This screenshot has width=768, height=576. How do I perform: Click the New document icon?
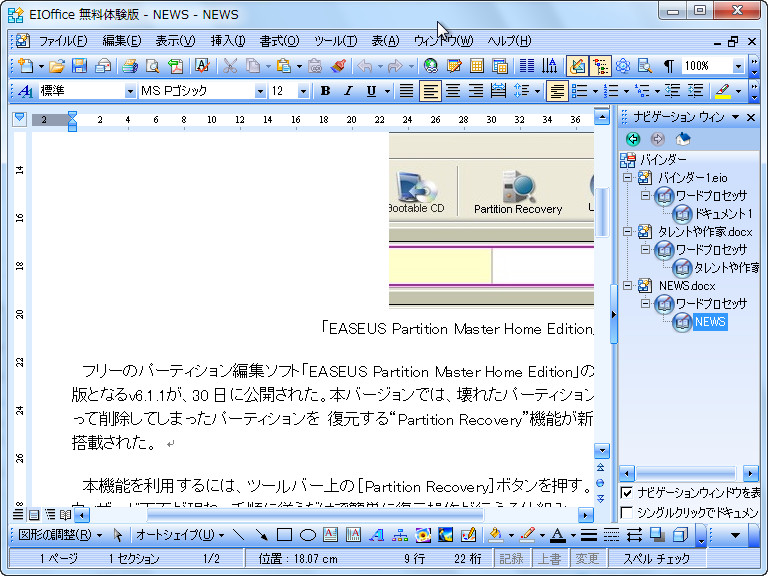click(x=25, y=66)
